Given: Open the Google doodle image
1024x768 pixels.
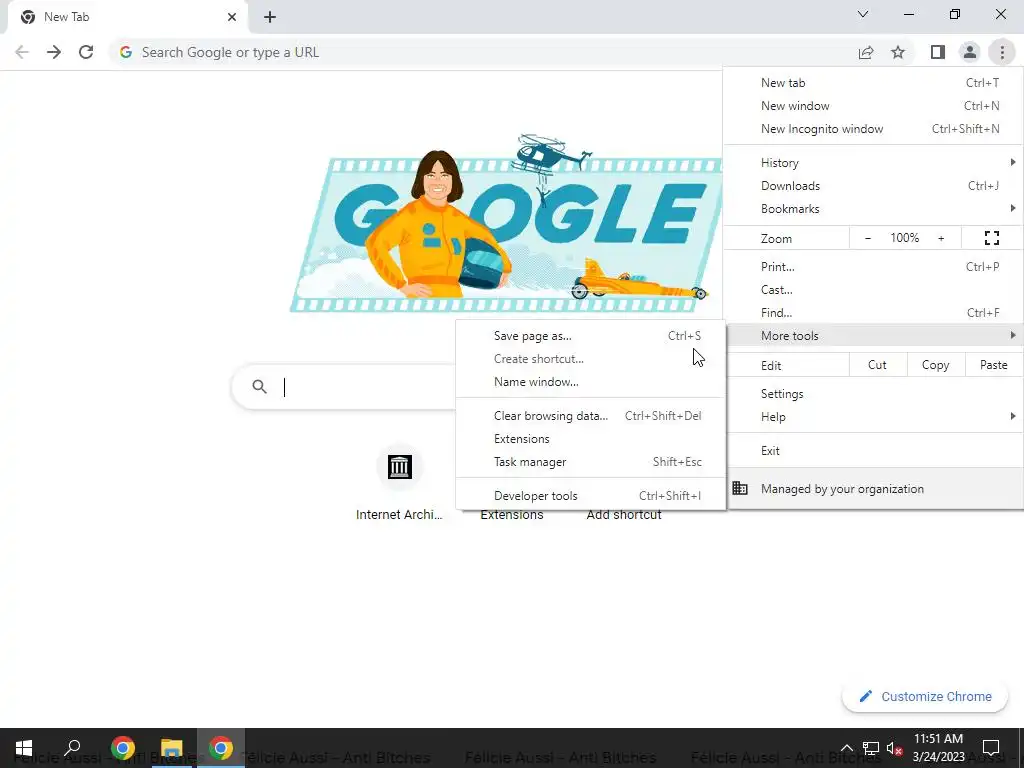Looking at the screenshot, I should click(506, 223).
